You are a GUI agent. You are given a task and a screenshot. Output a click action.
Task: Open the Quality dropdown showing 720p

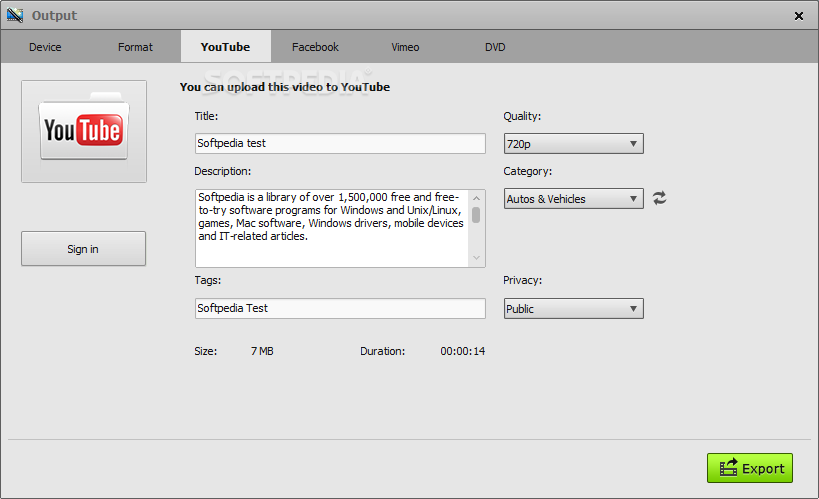[574, 144]
